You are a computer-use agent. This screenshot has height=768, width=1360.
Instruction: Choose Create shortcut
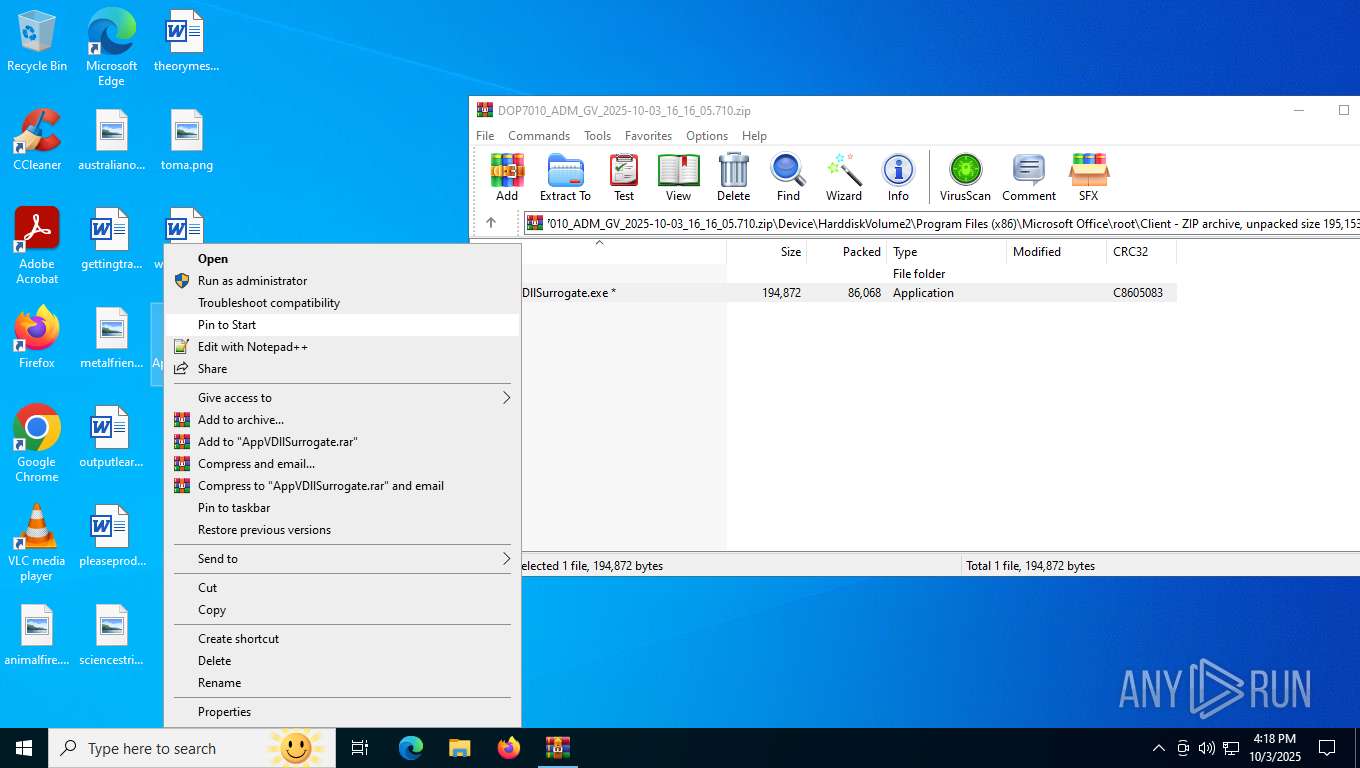(342, 639)
